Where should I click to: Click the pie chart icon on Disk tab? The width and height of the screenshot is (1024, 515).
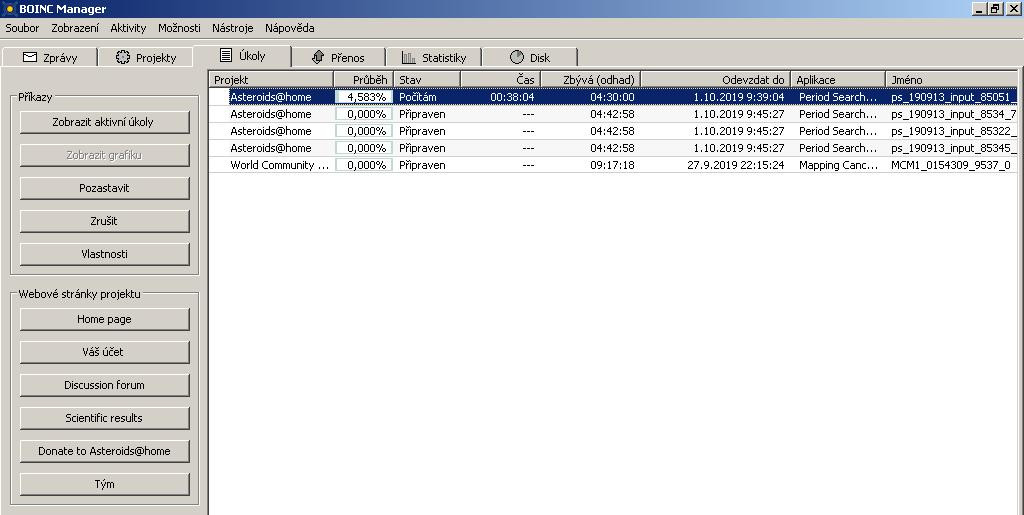coord(517,57)
